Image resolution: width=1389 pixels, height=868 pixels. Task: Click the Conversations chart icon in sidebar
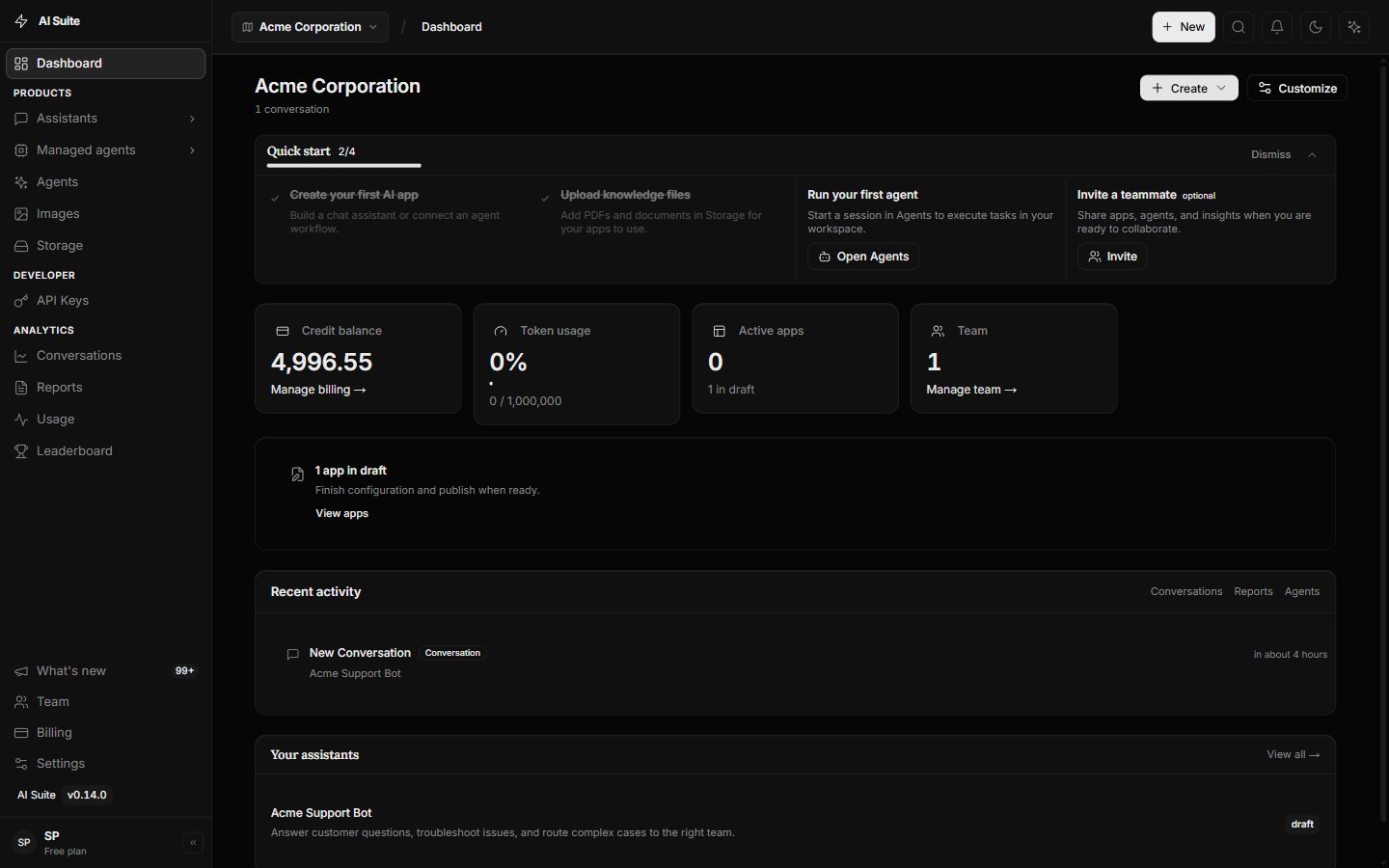[x=21, y=356]
